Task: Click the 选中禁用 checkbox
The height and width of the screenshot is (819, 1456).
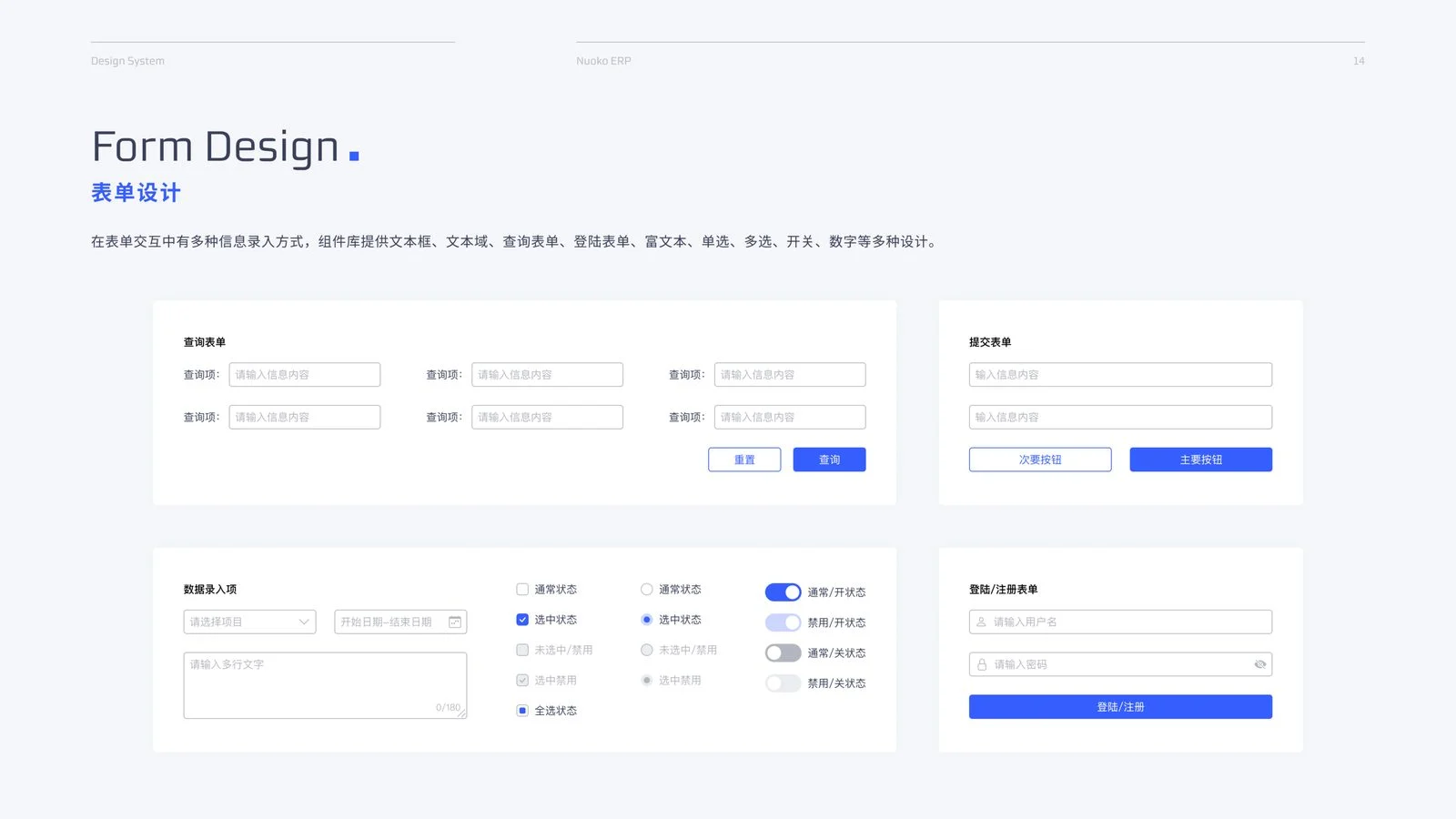Action: click(522, 681)
